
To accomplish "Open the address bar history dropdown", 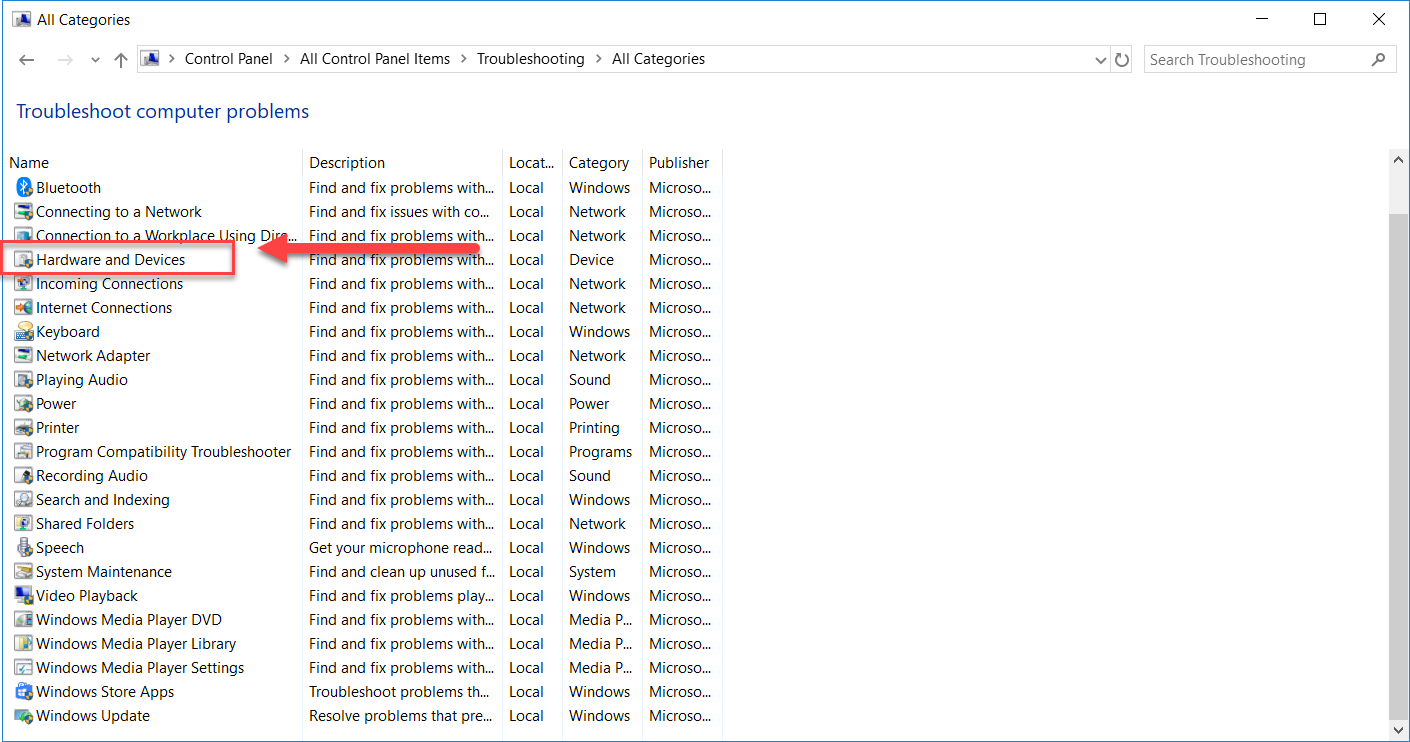I will point(1101,60).
